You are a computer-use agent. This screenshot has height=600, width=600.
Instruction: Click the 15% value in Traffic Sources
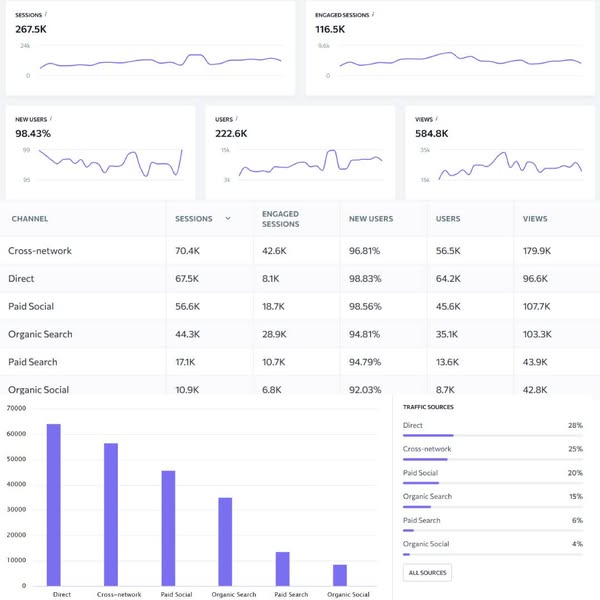(576, 496)
